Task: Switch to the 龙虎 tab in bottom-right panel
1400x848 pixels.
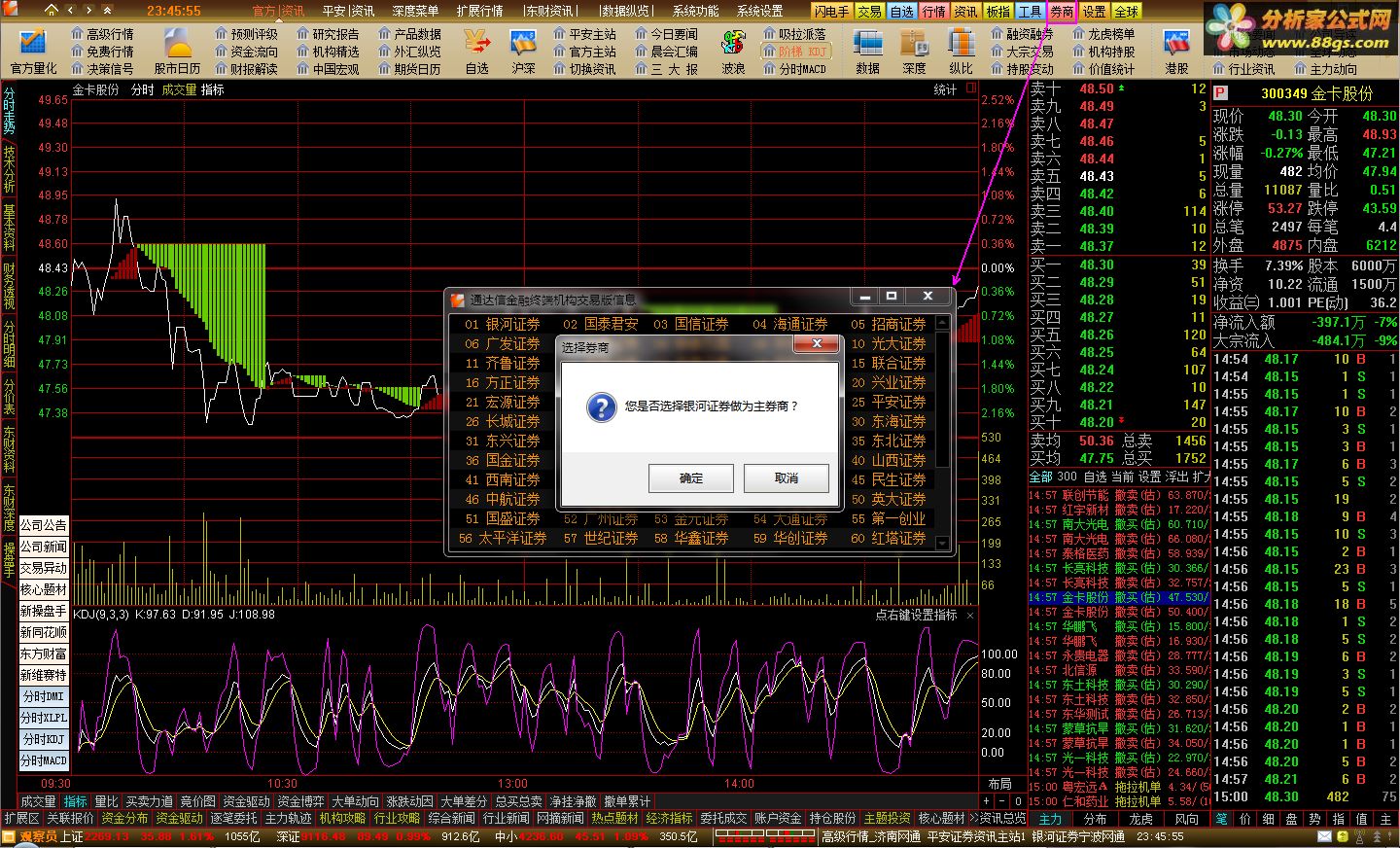Action: 1140,819
